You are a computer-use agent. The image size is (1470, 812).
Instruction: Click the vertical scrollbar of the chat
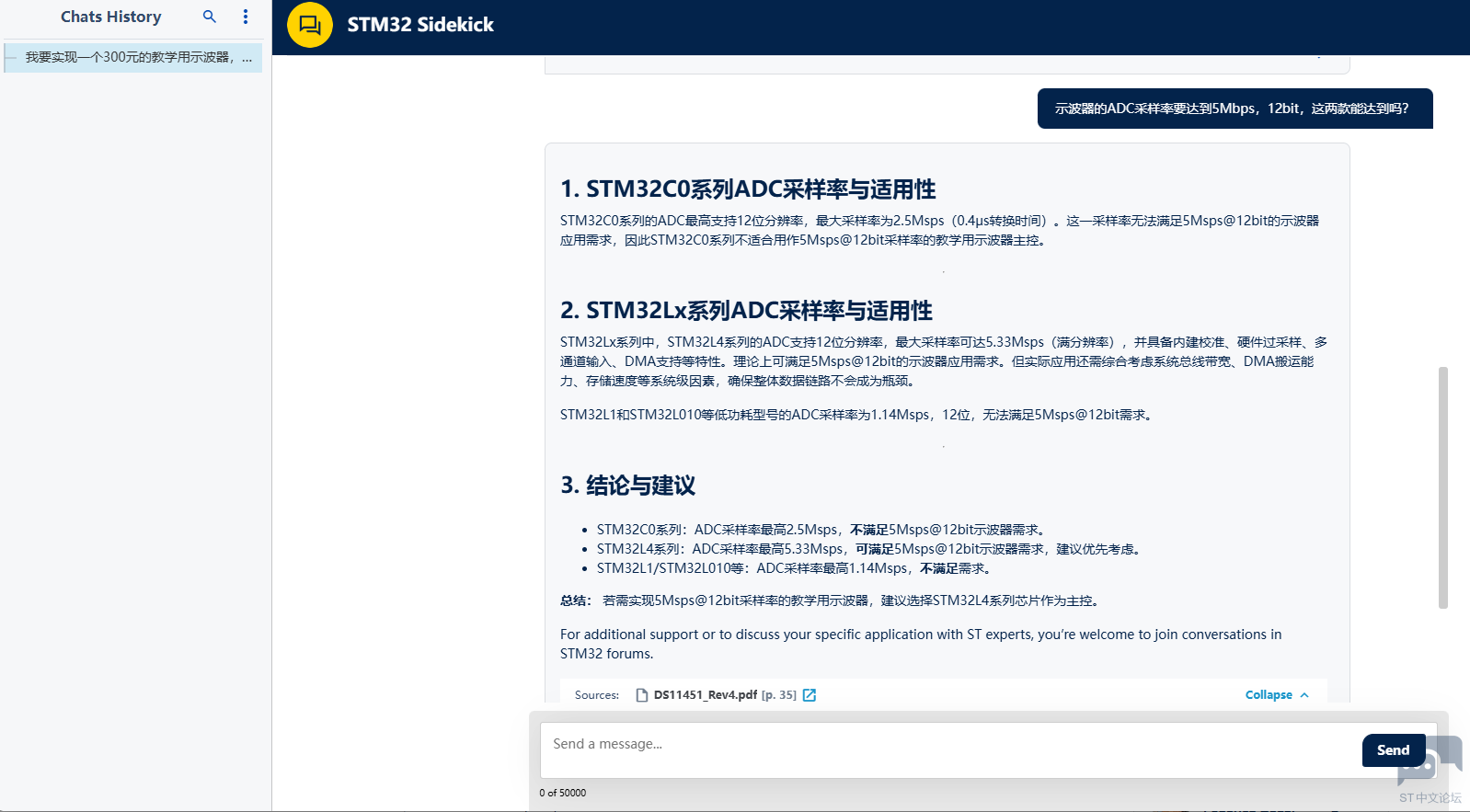click(x=1443, y=487)
